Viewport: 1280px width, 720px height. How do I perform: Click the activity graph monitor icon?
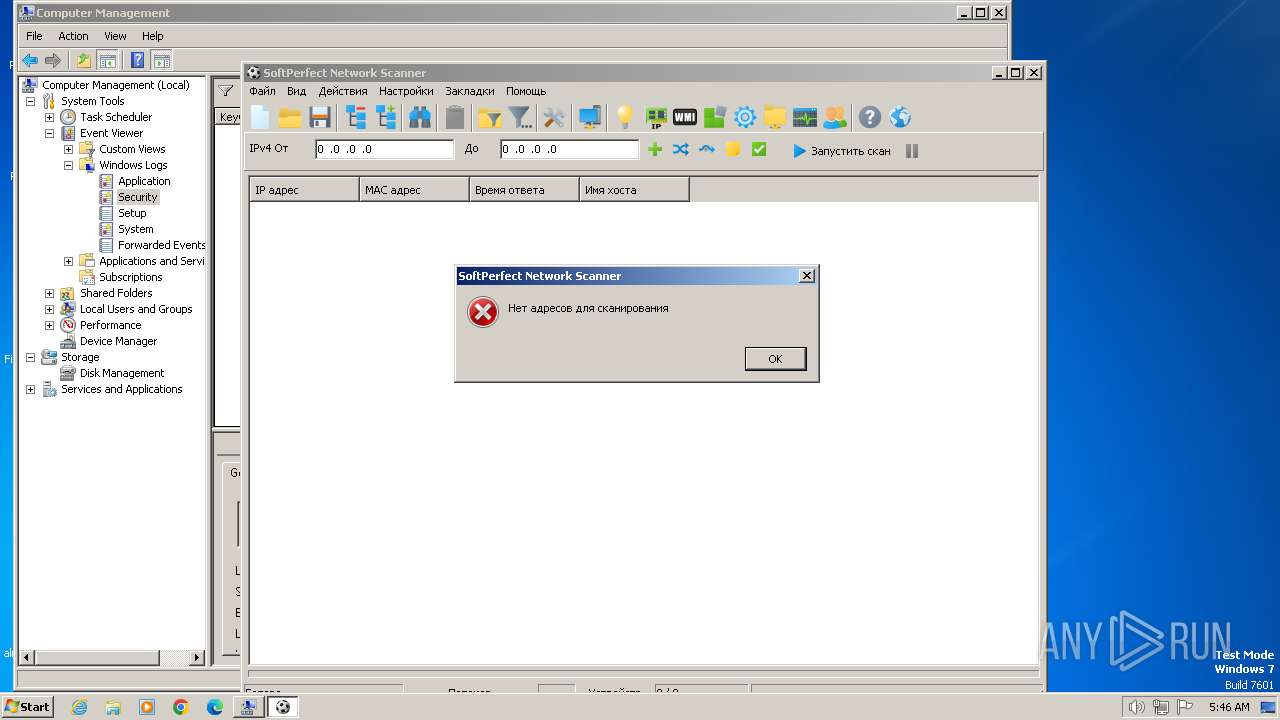805,118
